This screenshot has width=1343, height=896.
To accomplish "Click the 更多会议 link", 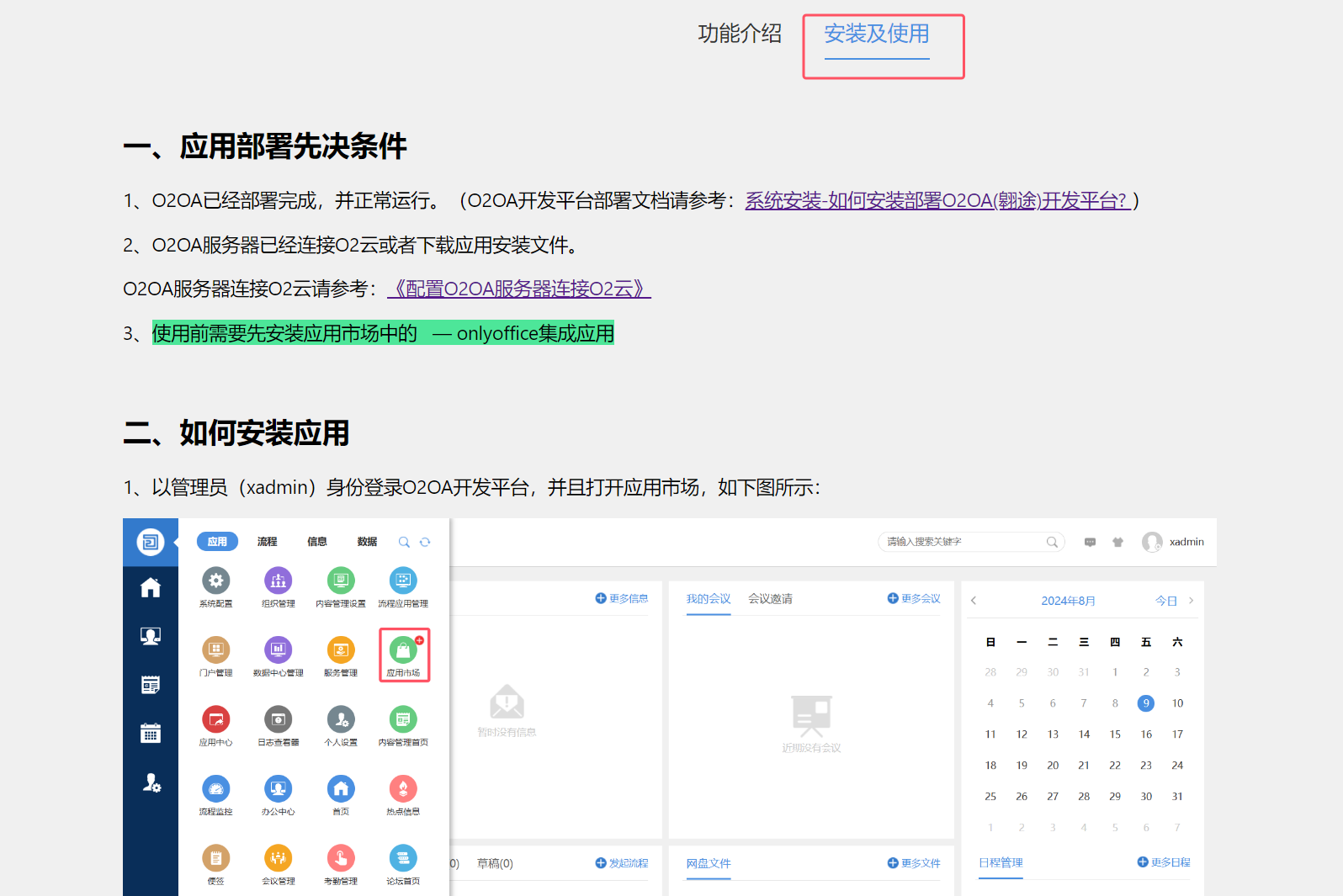I will 914,599.
